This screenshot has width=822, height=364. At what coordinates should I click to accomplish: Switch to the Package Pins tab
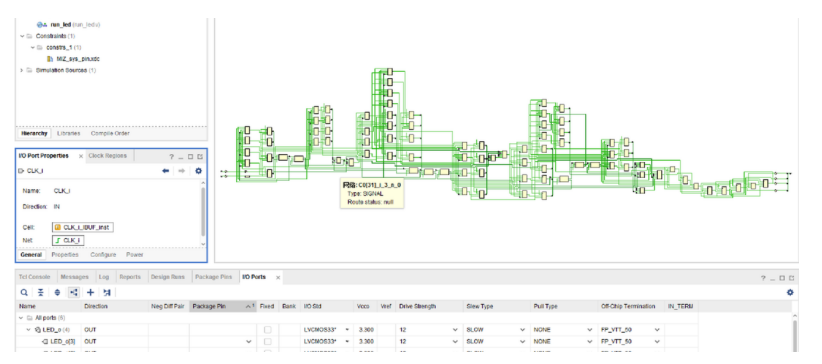point(213,277)
